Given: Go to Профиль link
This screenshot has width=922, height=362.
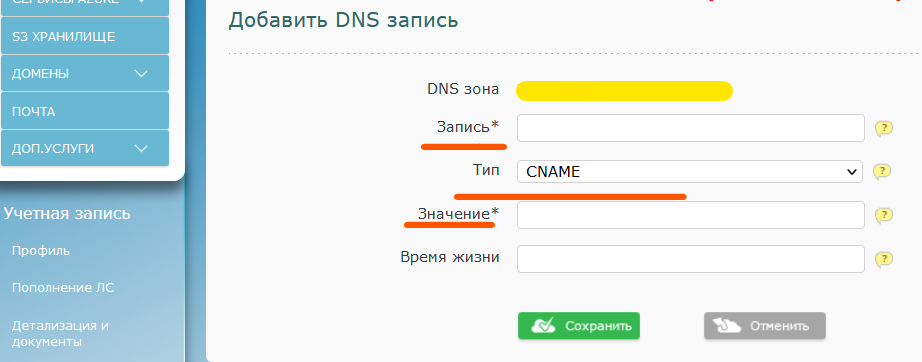Looking at the screenshot, I should pos(41,251).
